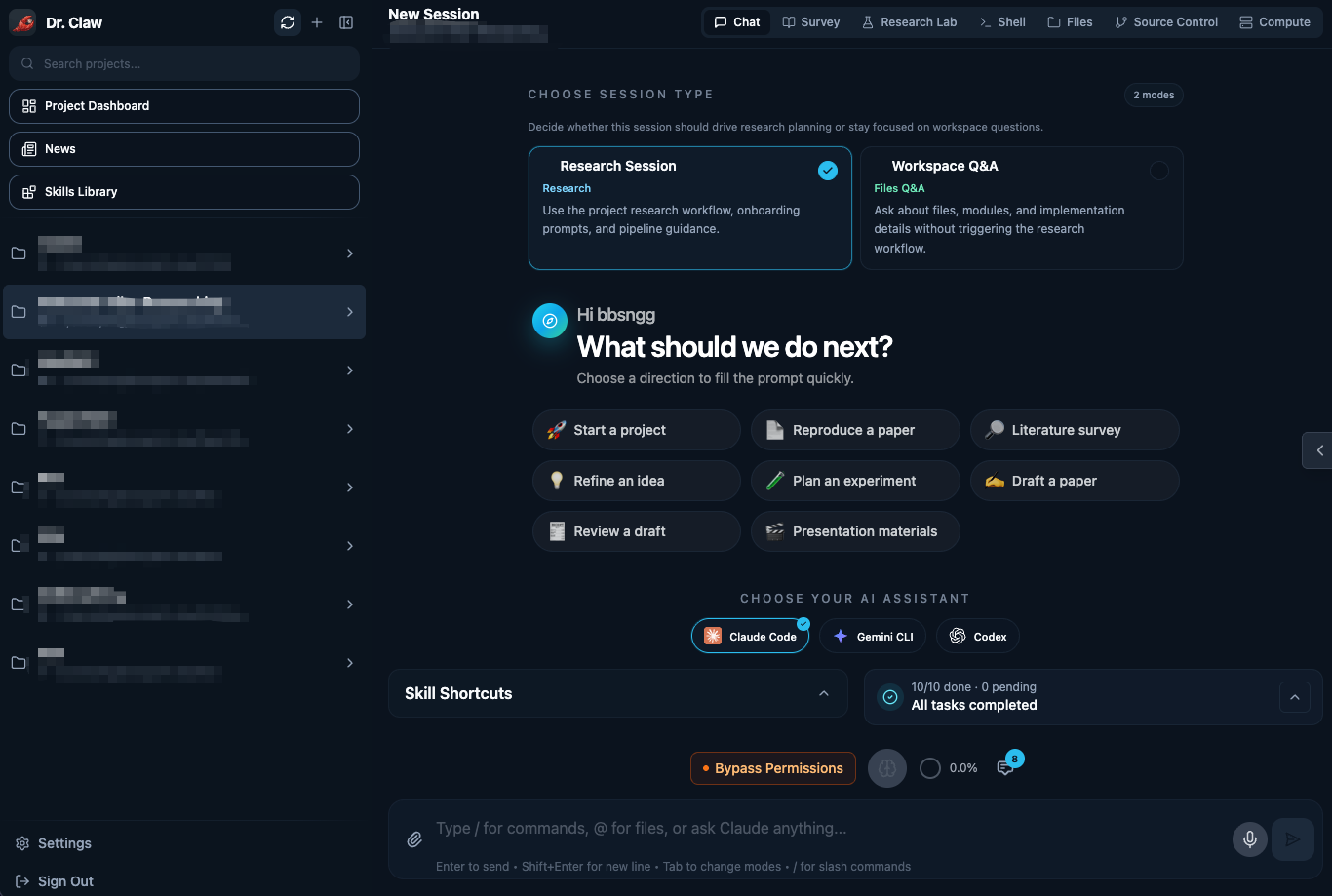Image resolution: width=1332 pixels, height=896 pixels.
Task: Select the Workspace Q&A session radio
Action: [1160, 170]
